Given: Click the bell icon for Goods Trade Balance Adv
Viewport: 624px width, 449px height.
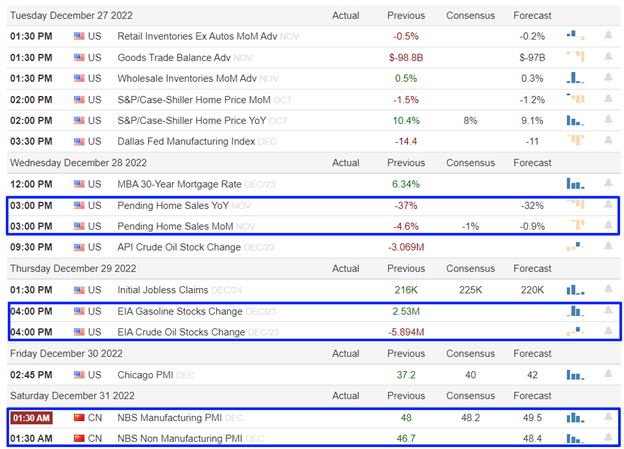Looking at the screenshot, I should 607,57.
